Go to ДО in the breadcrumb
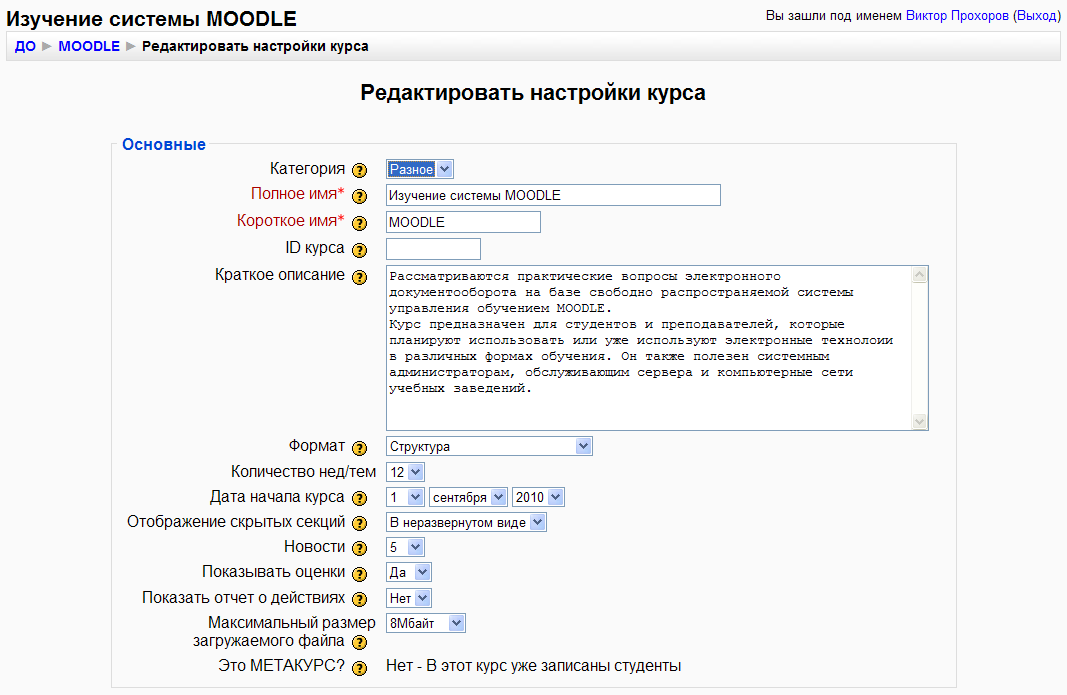 point(25,45)
